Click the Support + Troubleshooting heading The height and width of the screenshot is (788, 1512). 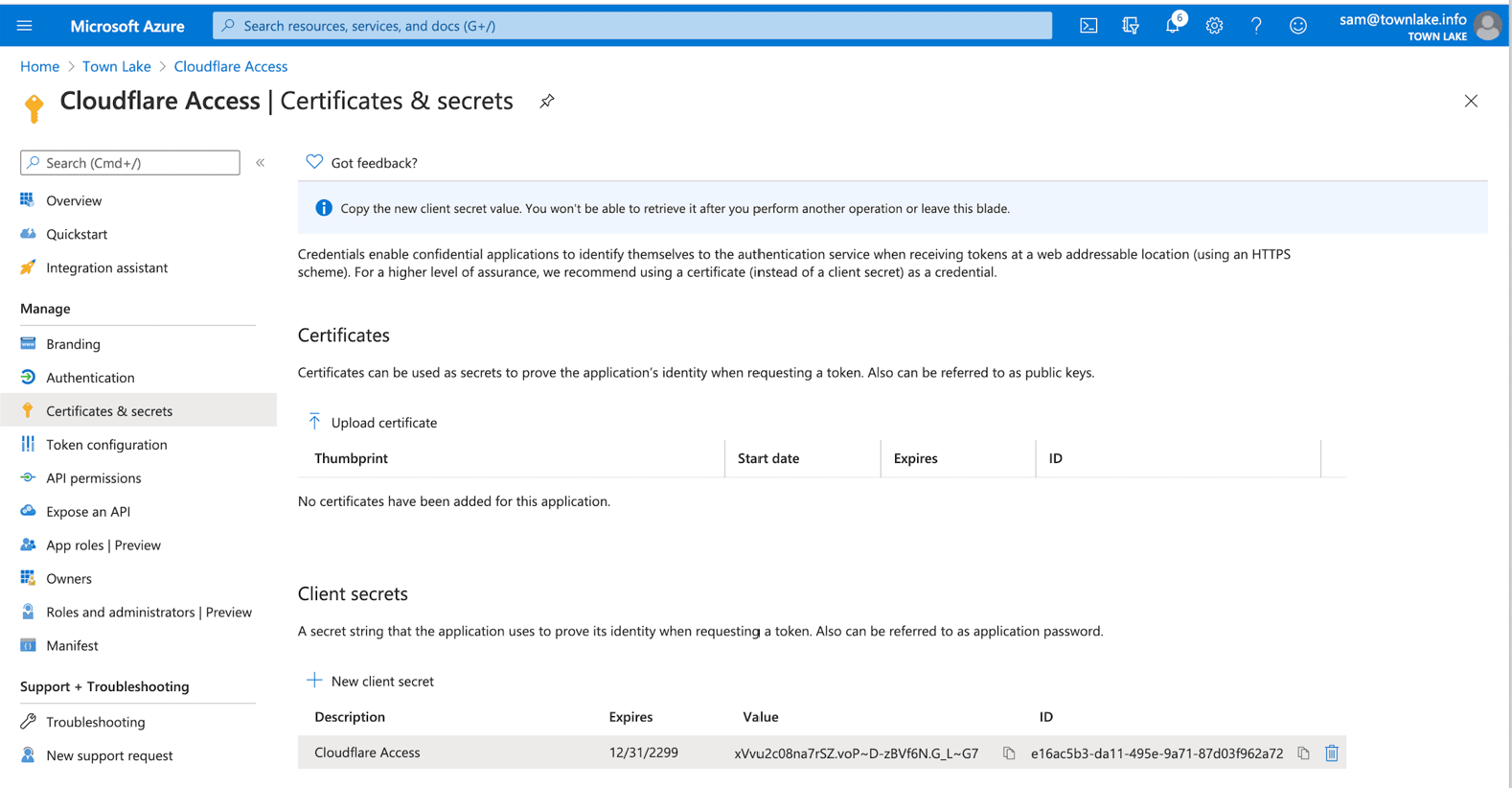tap(104, 686)
